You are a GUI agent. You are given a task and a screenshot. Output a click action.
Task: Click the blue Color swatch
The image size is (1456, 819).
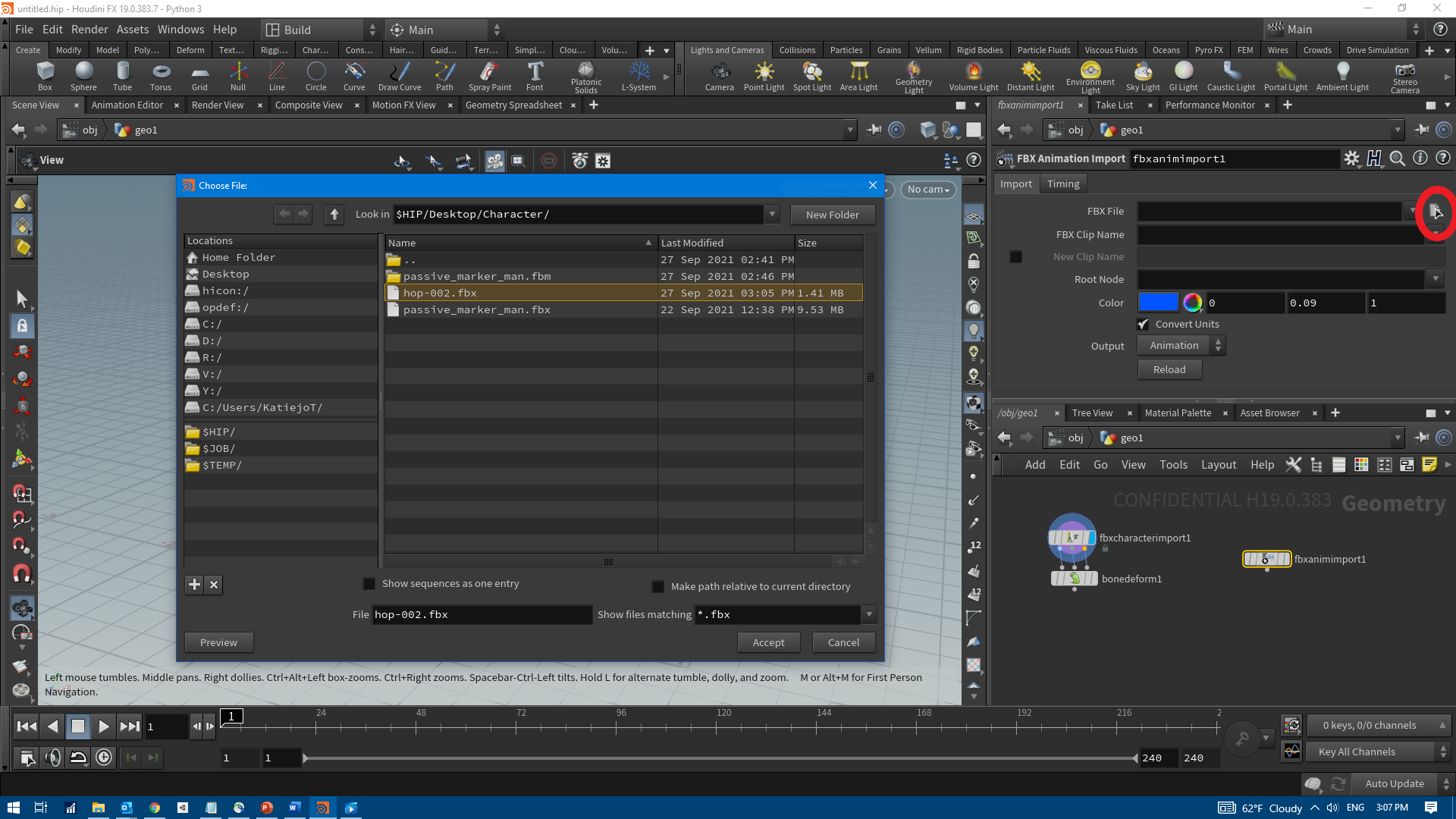coord(1158,303)
